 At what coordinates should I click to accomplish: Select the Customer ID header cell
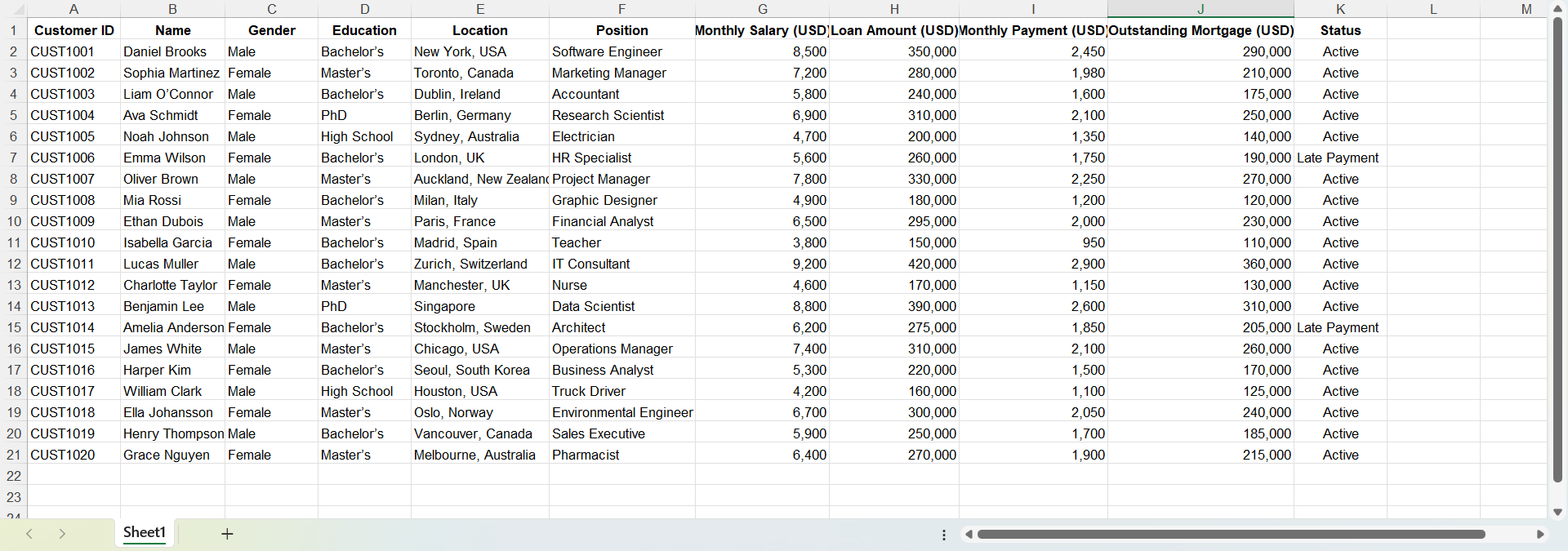(x=73, y=30)
